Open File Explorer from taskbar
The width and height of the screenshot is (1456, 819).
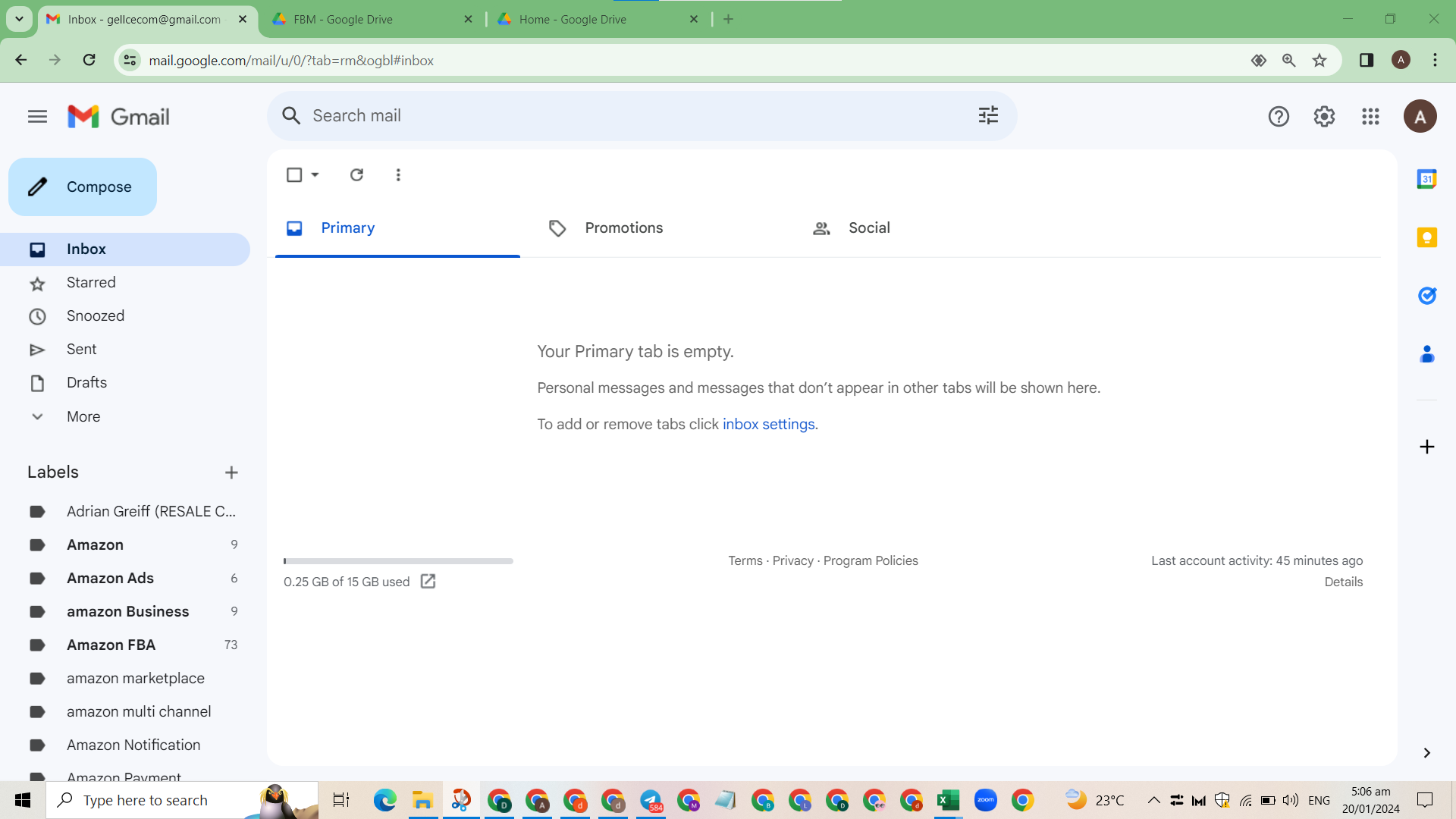422,800
